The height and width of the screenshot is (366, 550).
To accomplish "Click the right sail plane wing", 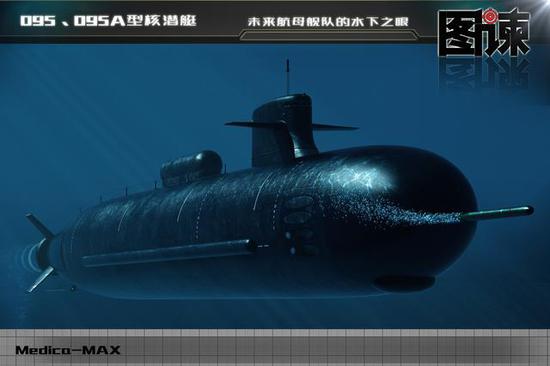I will click(335, 127).
